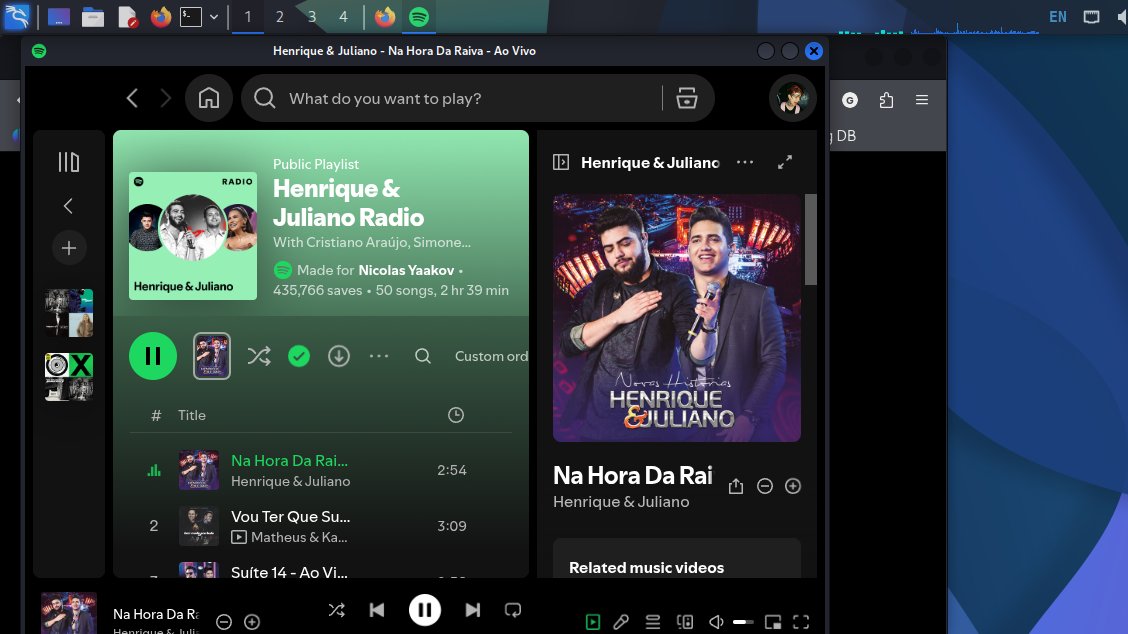Viewport: 1128px width, 634px height.
Task: Expand the Now Playing panel to full view
Action: [x=785, y=162]
